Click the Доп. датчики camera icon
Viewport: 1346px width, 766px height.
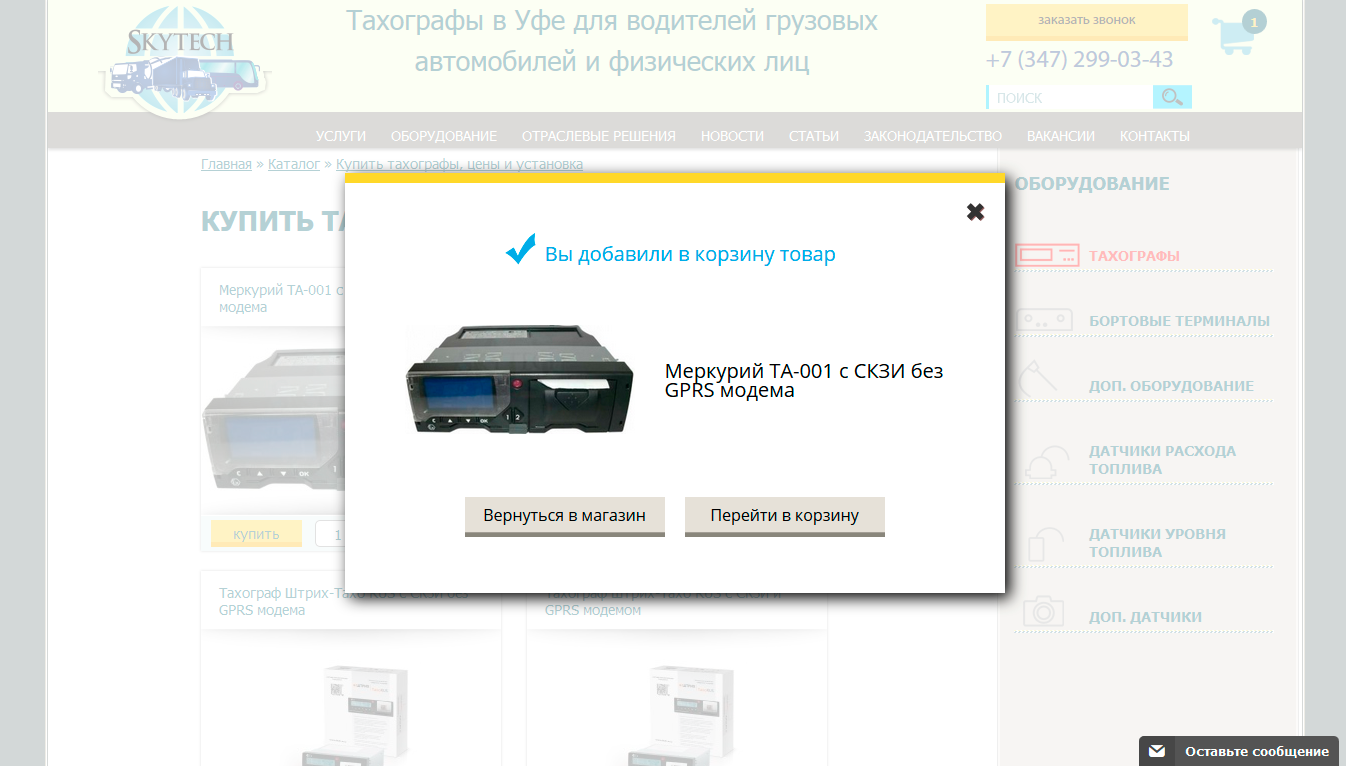coord(1043,612)
